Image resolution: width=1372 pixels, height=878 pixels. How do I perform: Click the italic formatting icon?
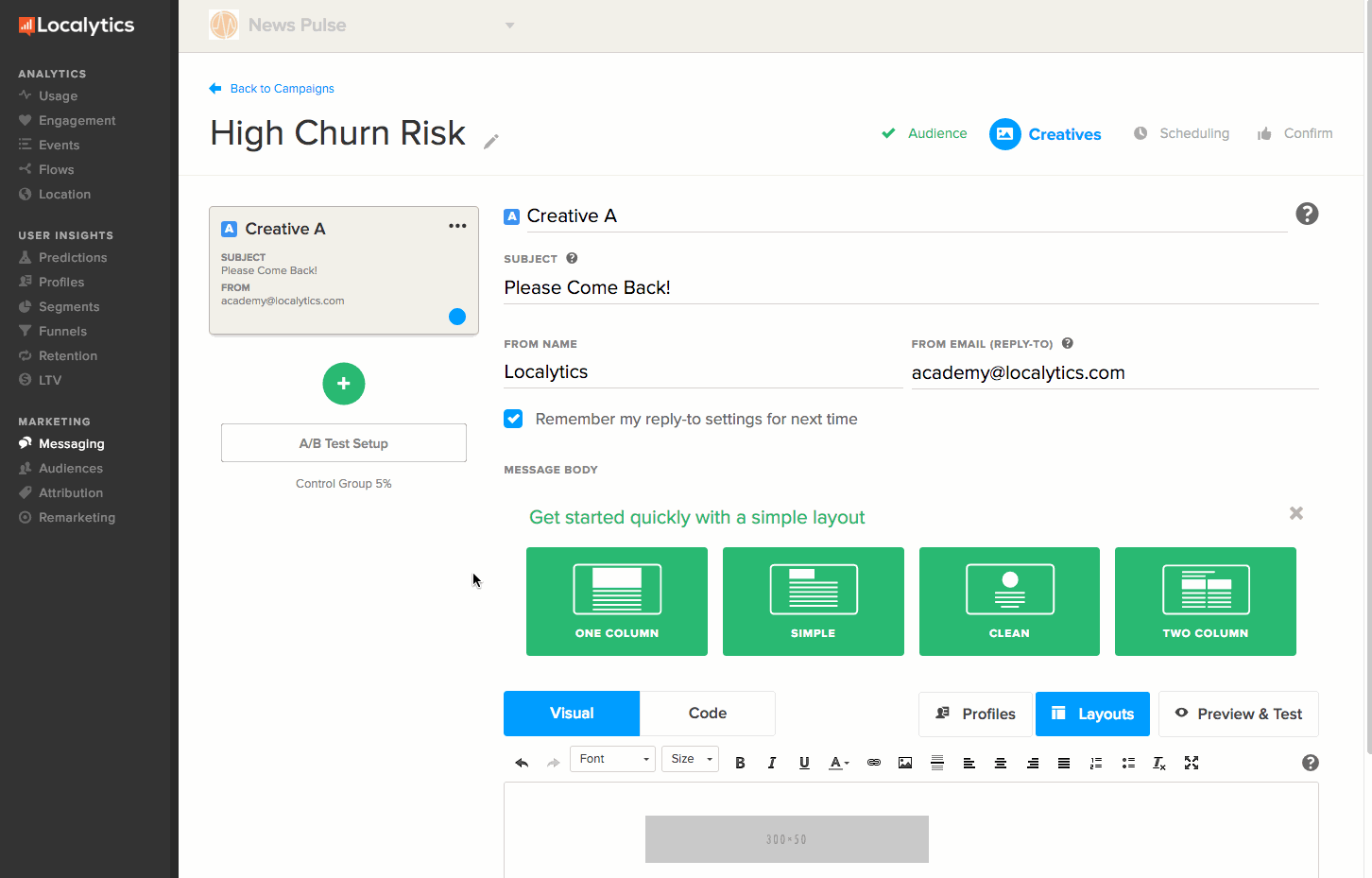point(772,763)
